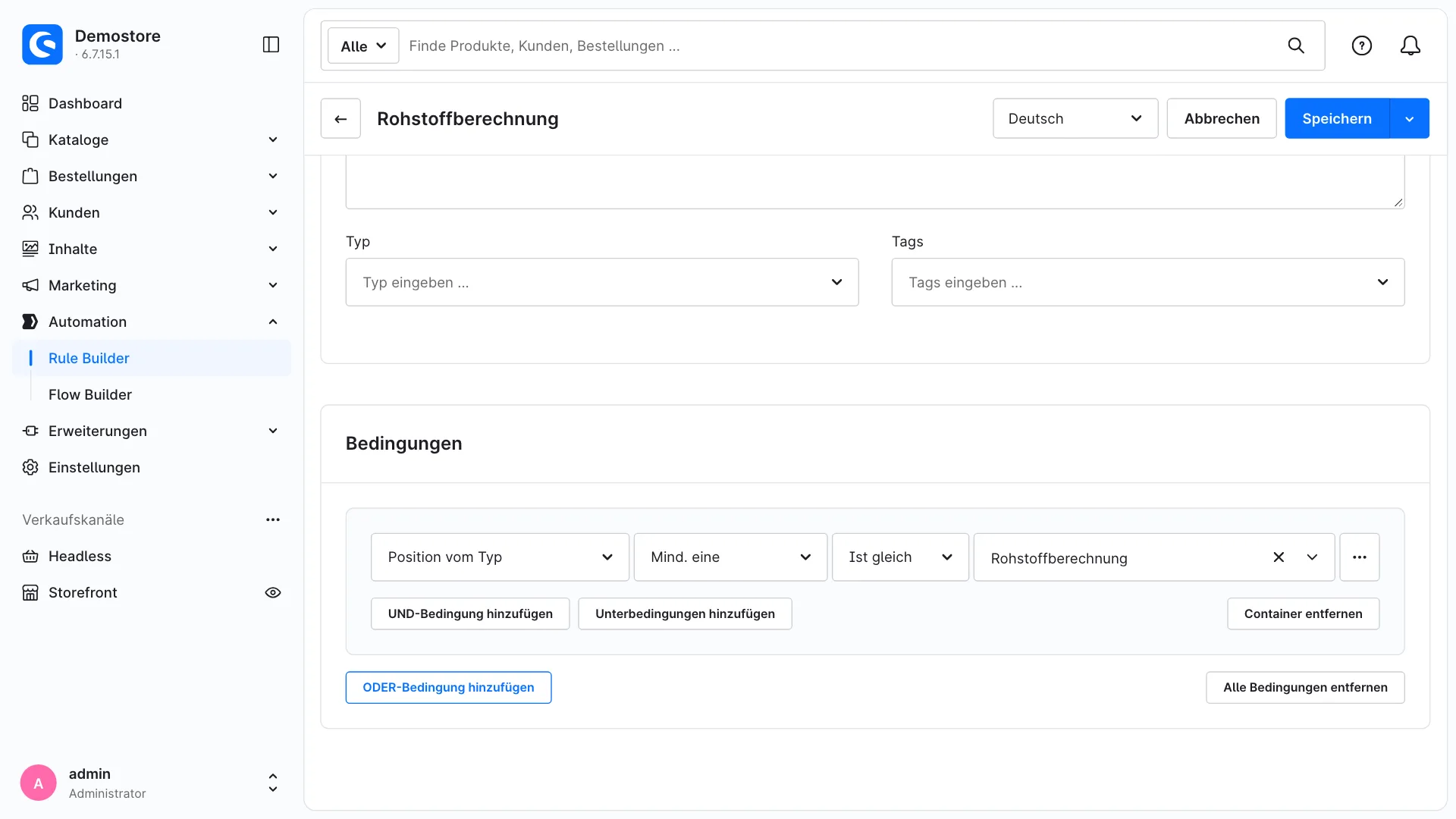Click the Dashboard icon in sidebar
Image resolution: width=1456 pixels, height=819 pixels.
[30, 103]
